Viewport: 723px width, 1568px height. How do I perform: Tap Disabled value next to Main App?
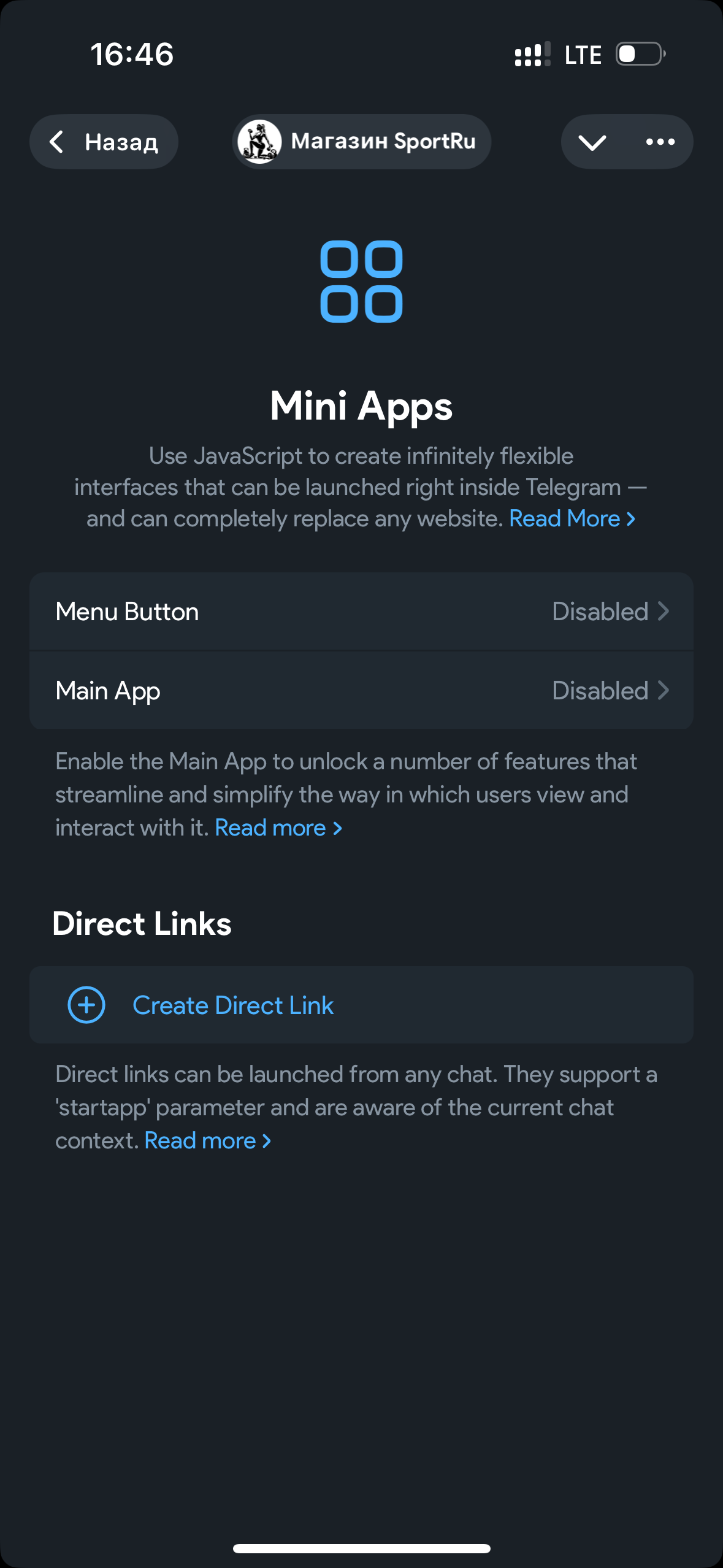[600, 691]
